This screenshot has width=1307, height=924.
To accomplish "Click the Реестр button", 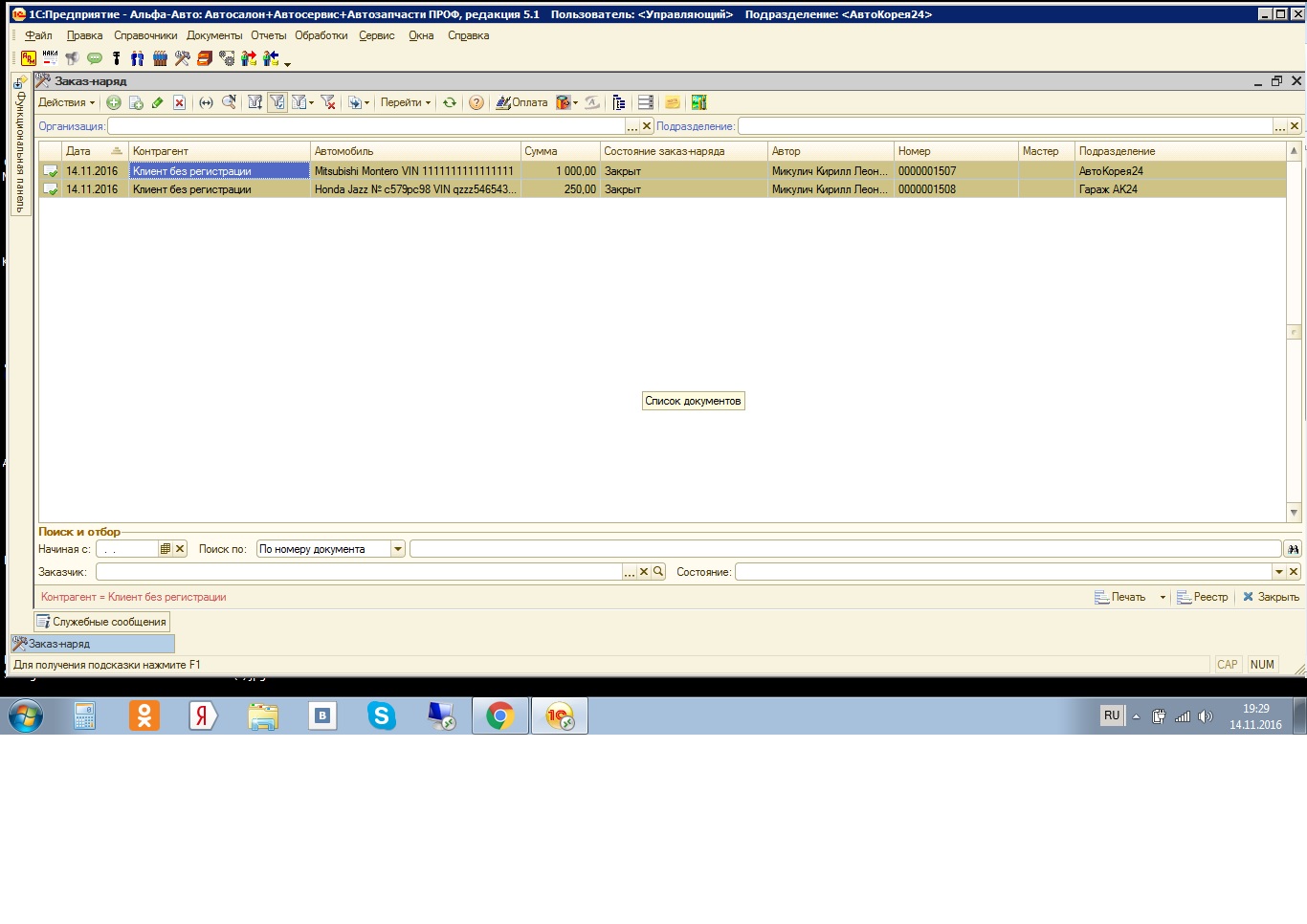I will [x=1203, y=597].
